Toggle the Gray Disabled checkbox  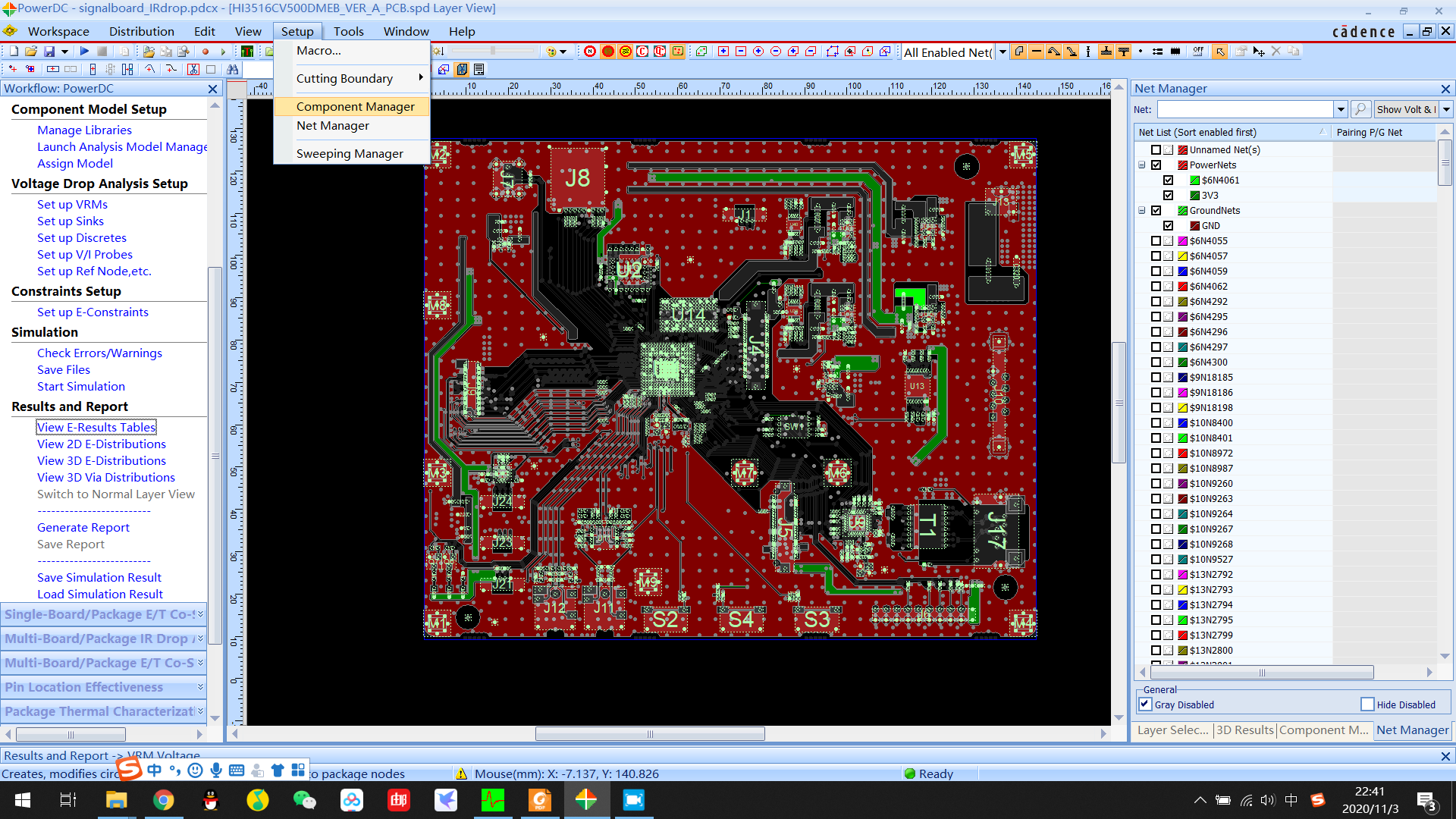tap(1145, 704)
